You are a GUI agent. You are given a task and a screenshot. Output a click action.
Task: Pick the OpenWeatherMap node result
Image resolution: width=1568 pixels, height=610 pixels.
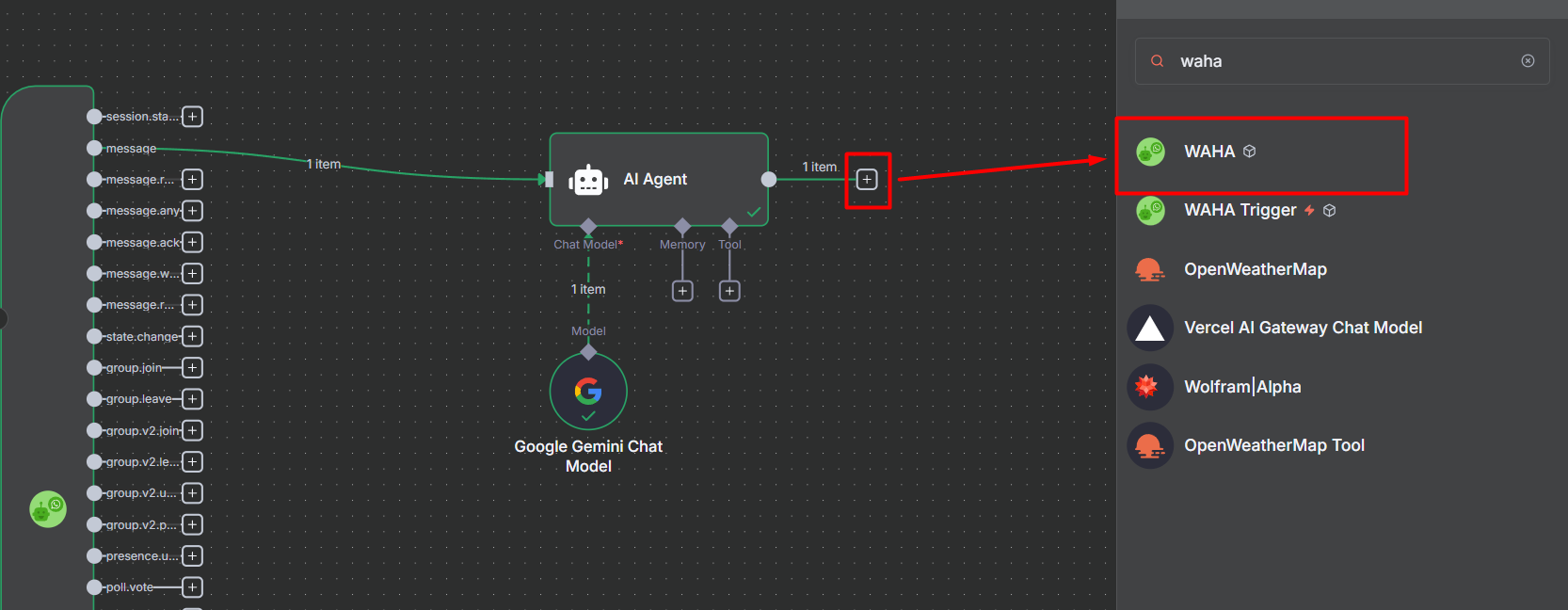1342,269
